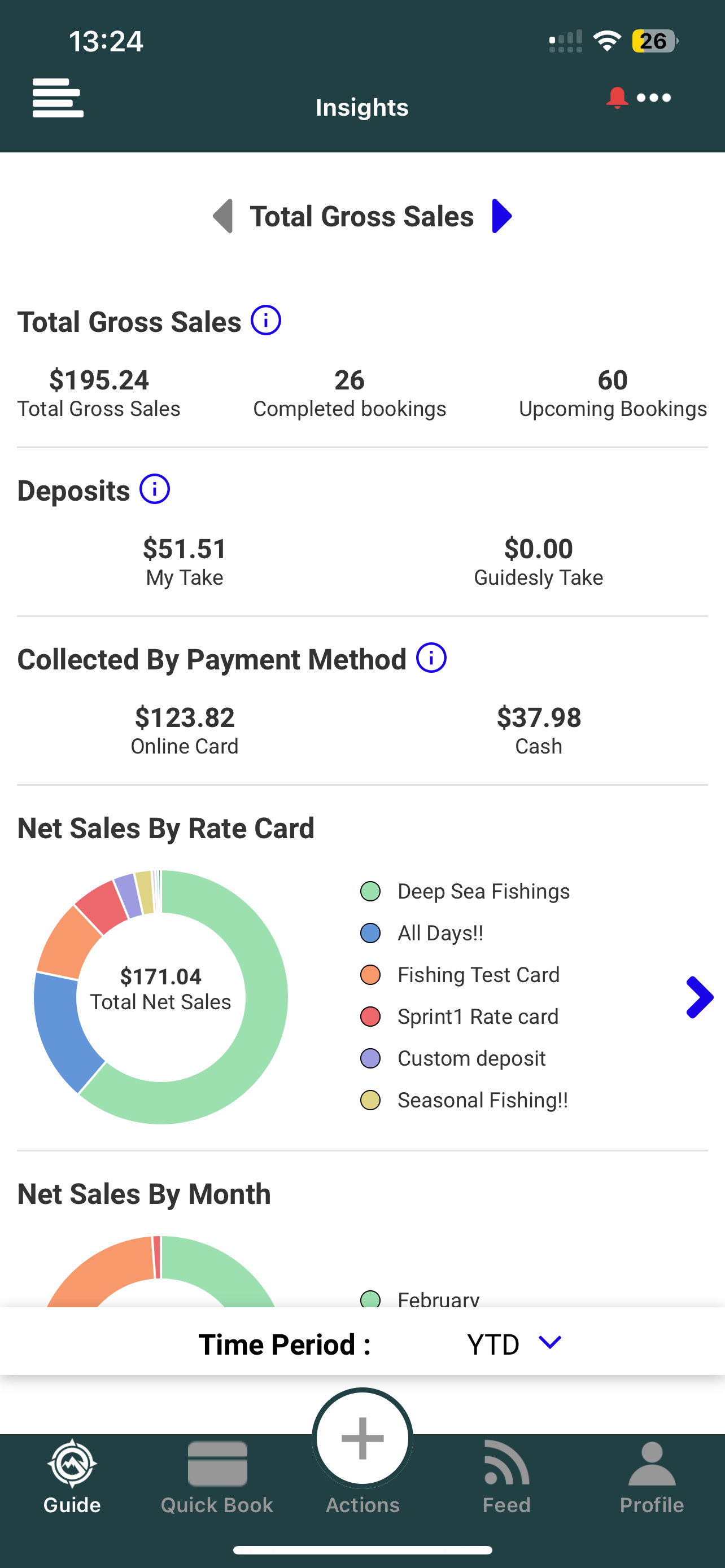725x1568 pixels.
Task: Toggle Fishing Test Card legend entry
Action: tap(478, 975)
